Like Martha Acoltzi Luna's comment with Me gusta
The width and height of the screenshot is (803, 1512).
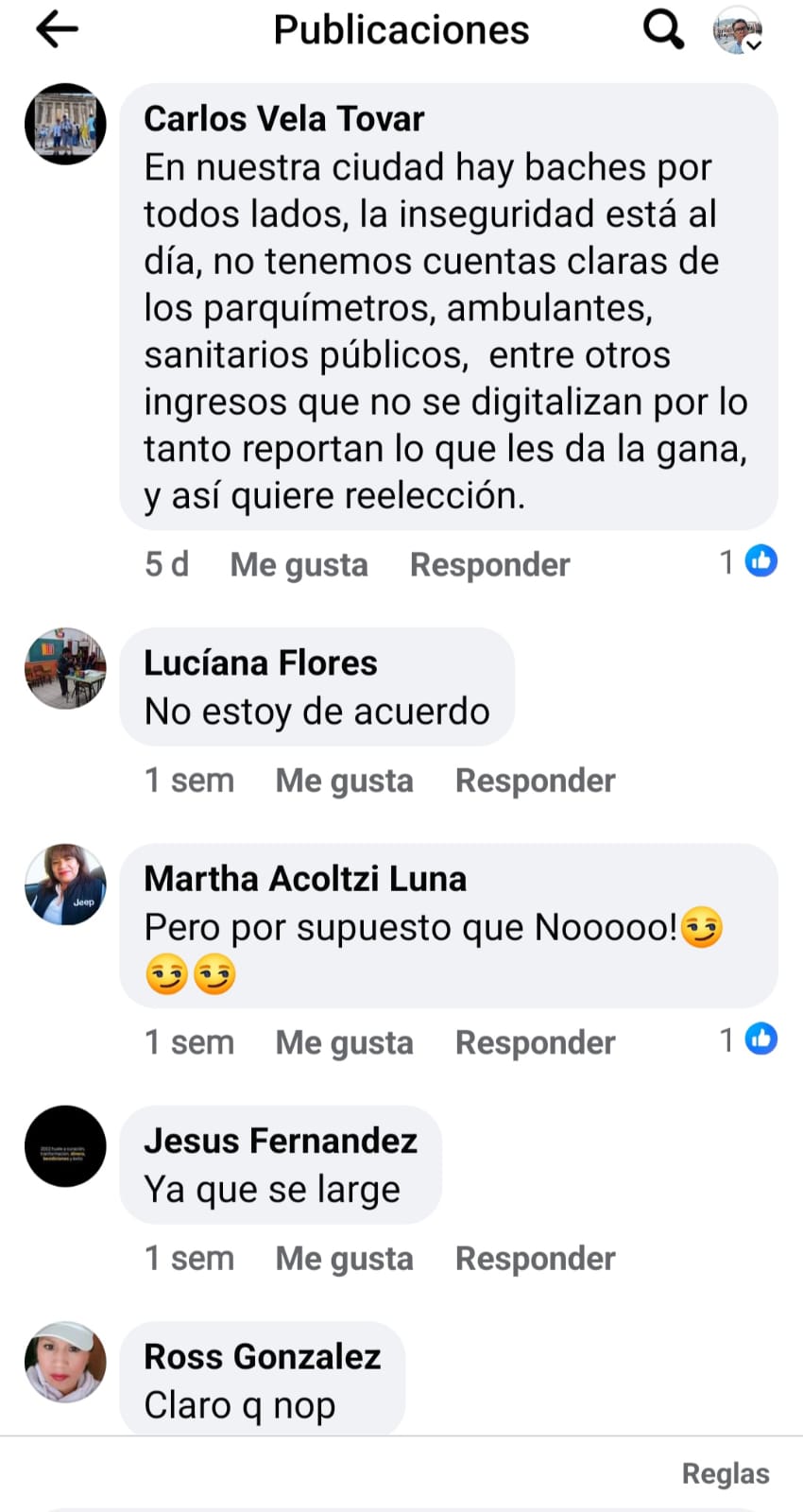coord(344,1043)
